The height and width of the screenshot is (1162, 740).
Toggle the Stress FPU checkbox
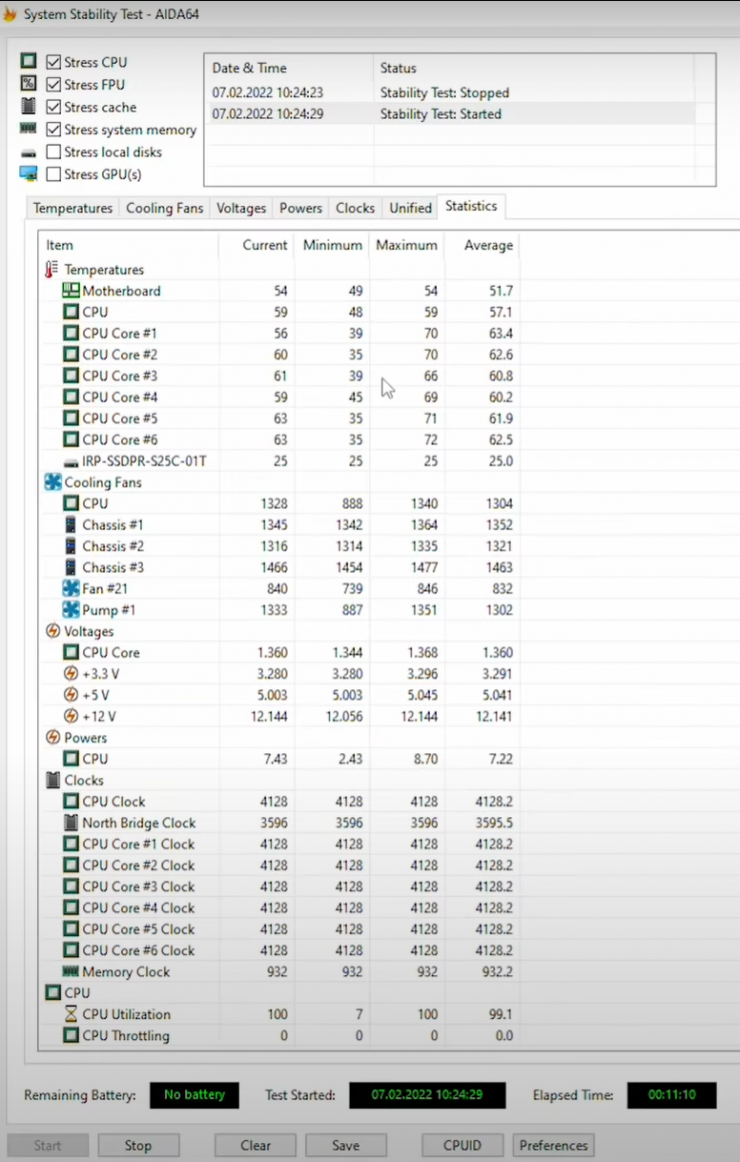tap(53, 84)
